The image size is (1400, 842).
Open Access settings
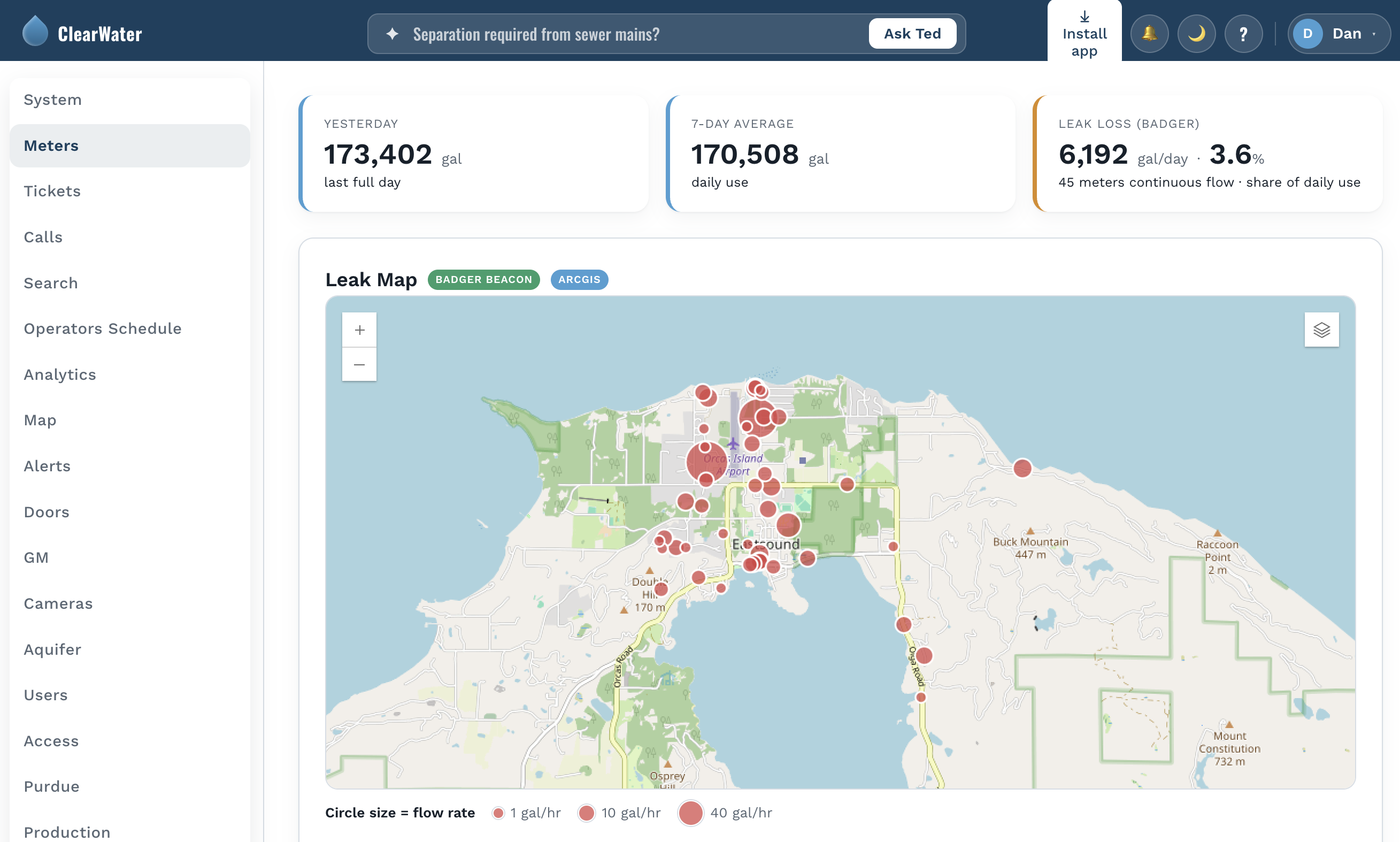(130, 741)
